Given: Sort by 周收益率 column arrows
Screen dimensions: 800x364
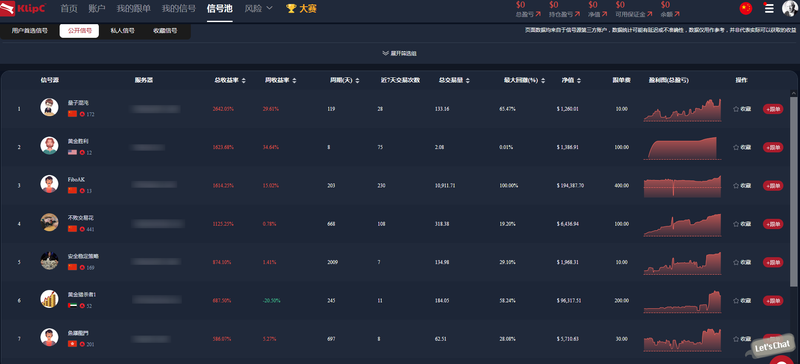Looking at the screenshot, I should coord(294,81).
